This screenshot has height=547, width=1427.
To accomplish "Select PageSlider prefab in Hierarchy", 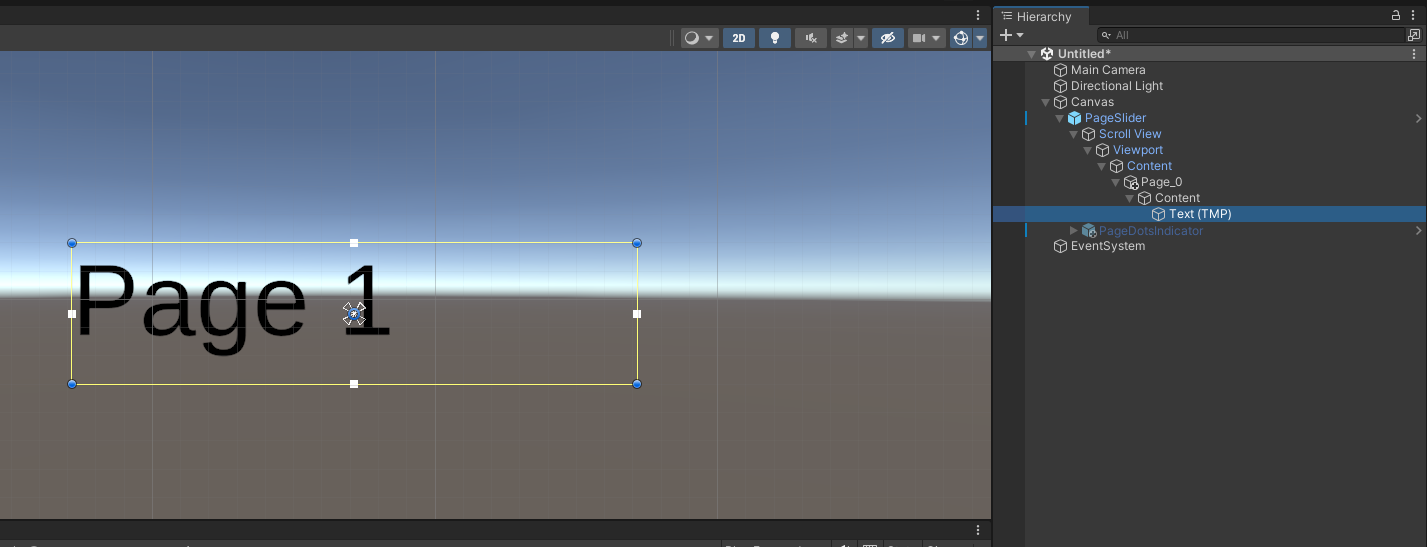I will pos(1115,118).
